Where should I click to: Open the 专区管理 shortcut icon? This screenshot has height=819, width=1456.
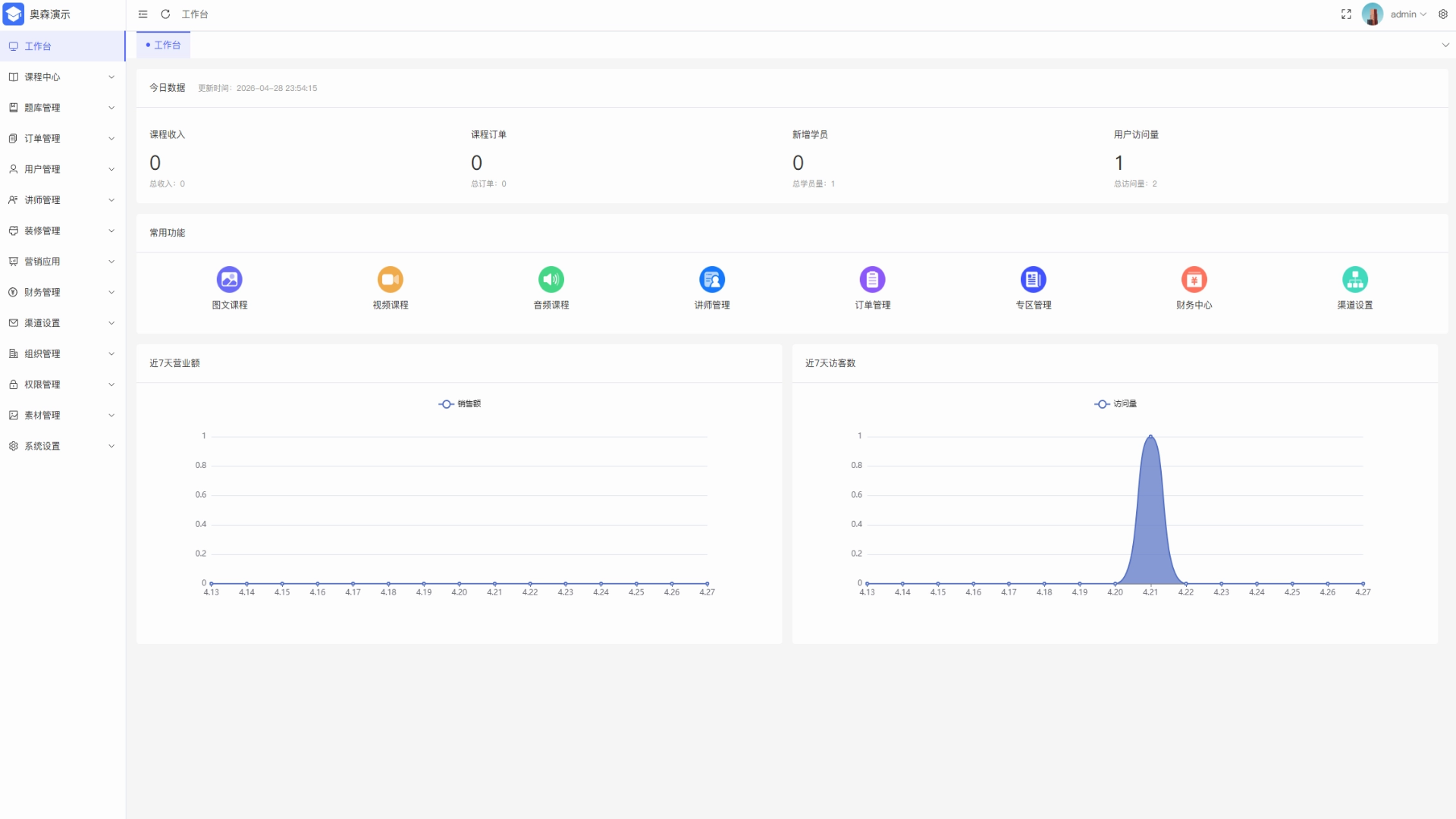(1033, 280)
